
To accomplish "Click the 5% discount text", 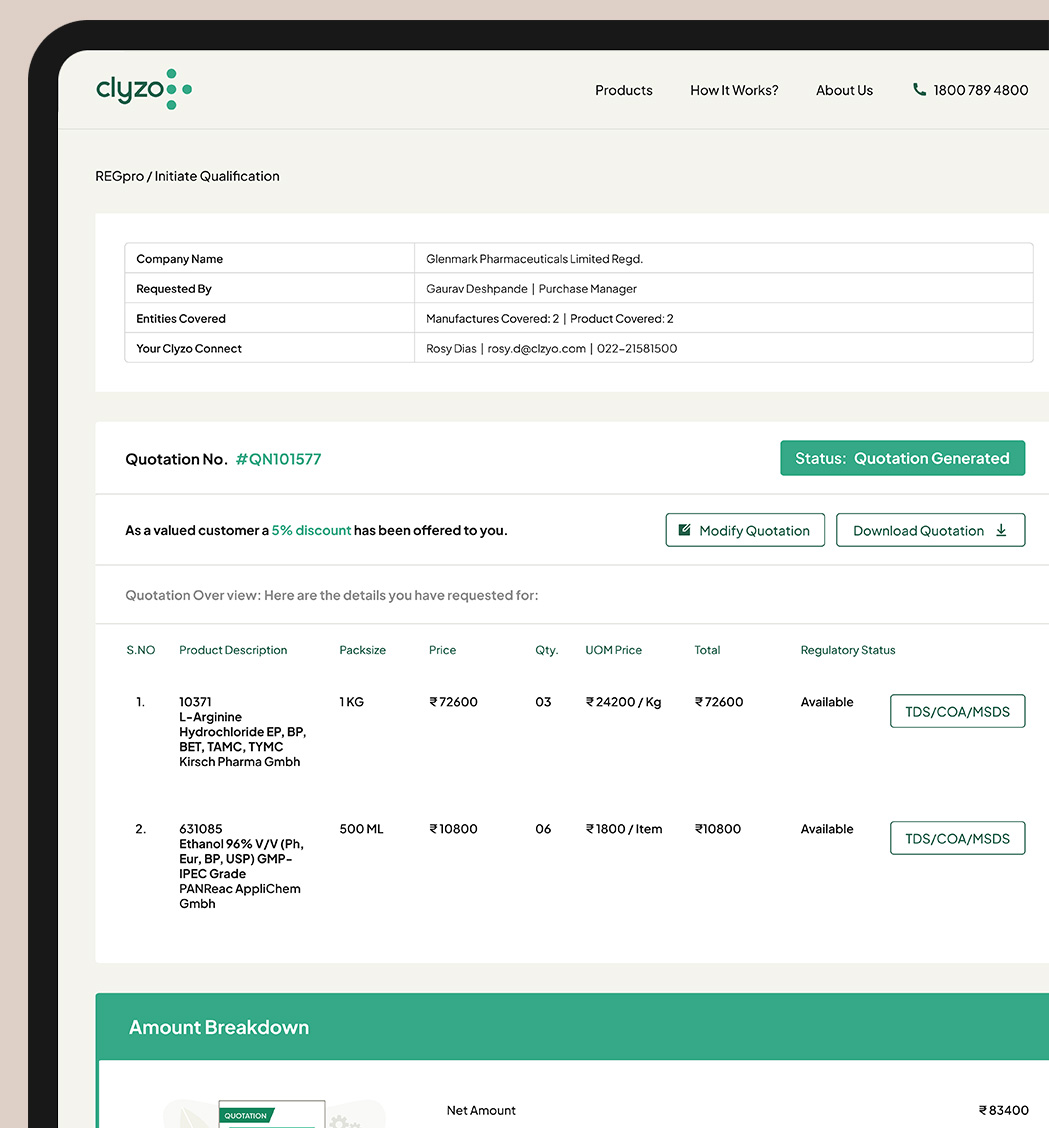I will 311,530.
